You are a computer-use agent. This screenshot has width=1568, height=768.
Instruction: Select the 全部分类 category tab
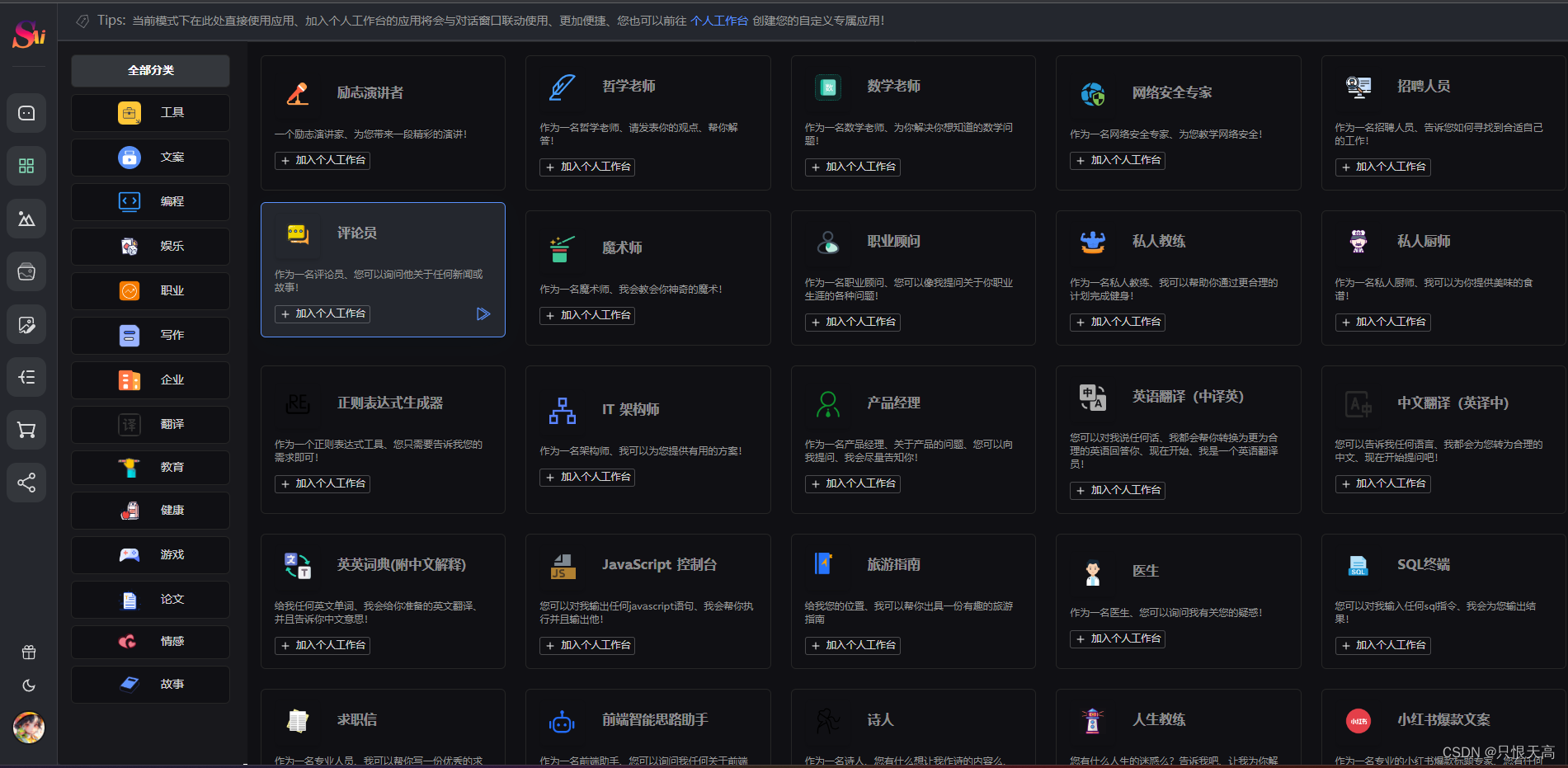coord(150,71)
